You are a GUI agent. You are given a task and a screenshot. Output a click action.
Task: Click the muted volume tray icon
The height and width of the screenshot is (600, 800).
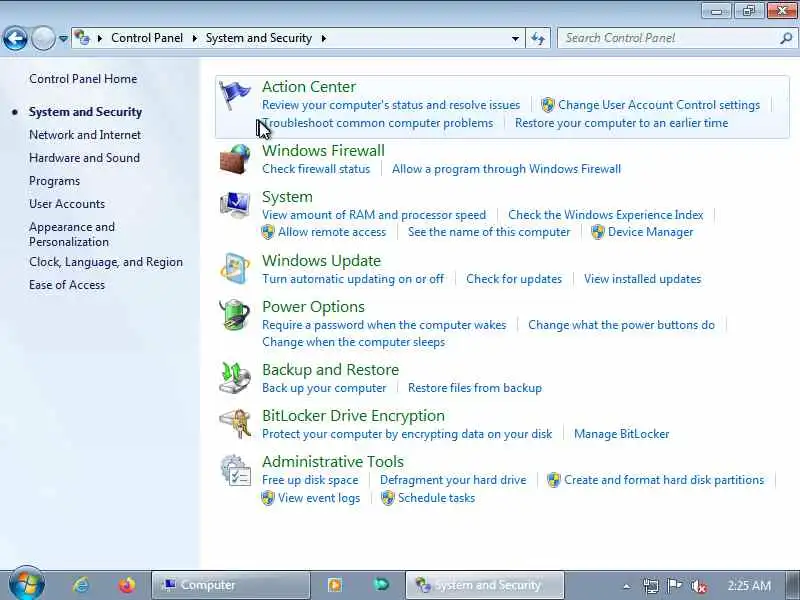pyautogui.click(x=698, y=586)
